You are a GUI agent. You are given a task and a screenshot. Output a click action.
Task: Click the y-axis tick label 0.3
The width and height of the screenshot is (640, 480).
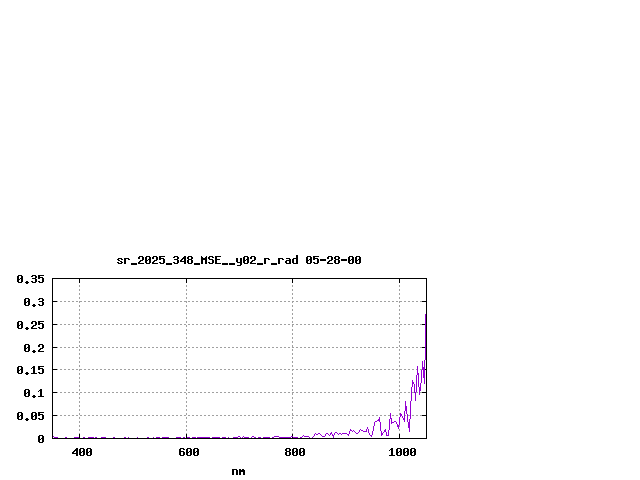[x=34, y=302]
